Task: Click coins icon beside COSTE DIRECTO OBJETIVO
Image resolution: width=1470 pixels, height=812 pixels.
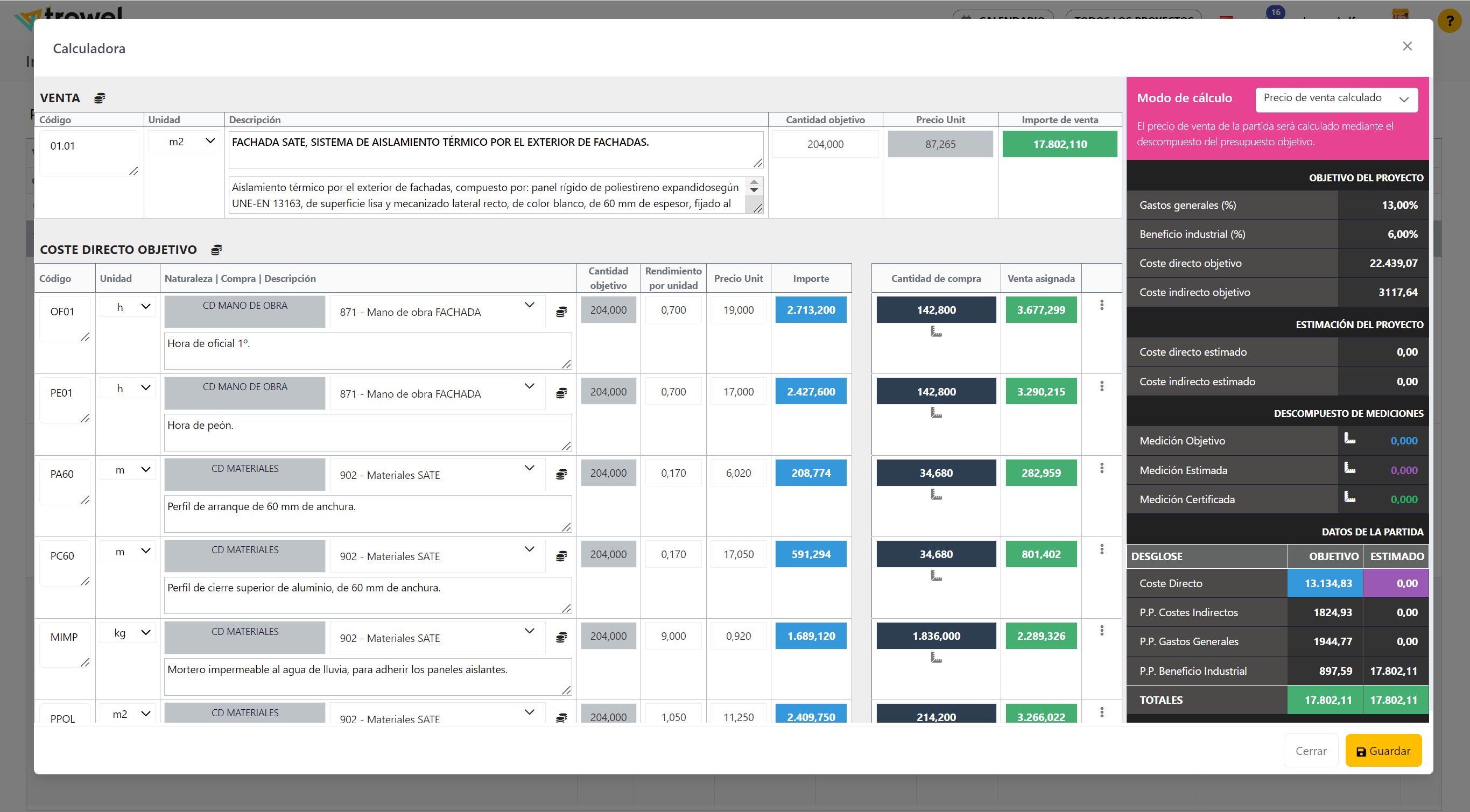Action: (216, 250)
